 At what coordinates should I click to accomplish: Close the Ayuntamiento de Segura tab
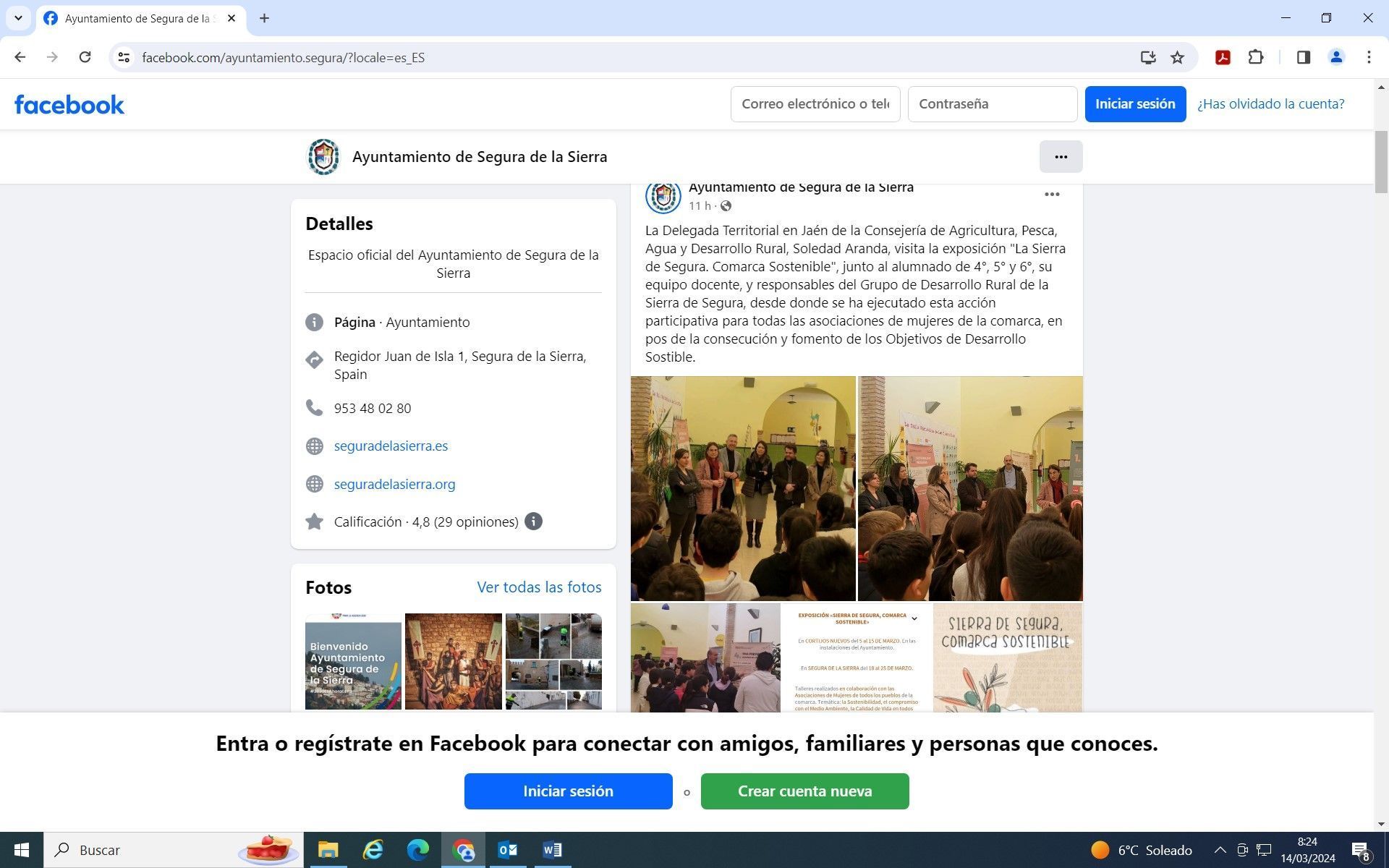pos(231,18)
